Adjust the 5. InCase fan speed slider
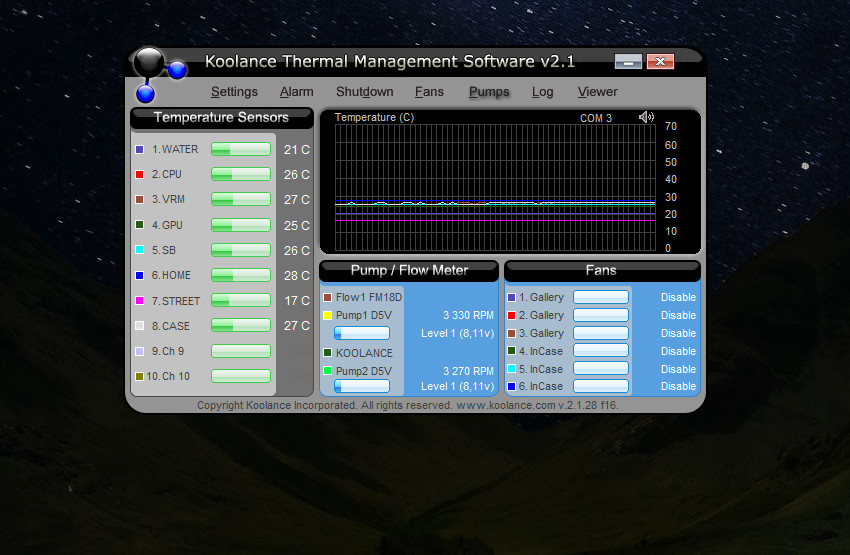This screenshot has width=850, height=555. [x=601, y=368]
